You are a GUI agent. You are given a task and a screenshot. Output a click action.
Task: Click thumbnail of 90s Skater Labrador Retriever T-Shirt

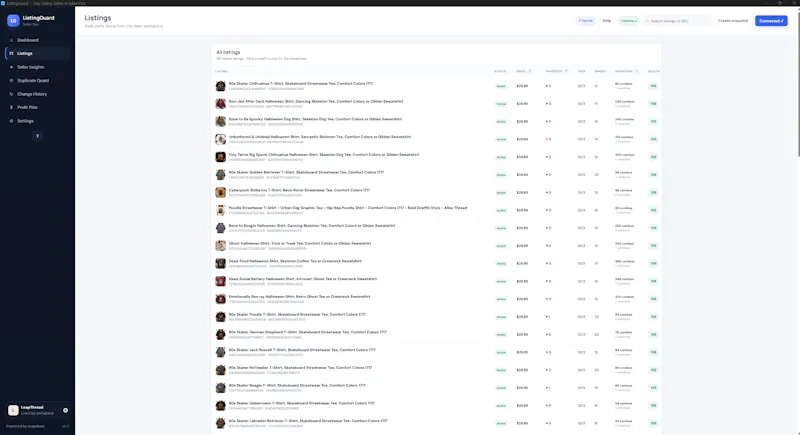[220, 423]
